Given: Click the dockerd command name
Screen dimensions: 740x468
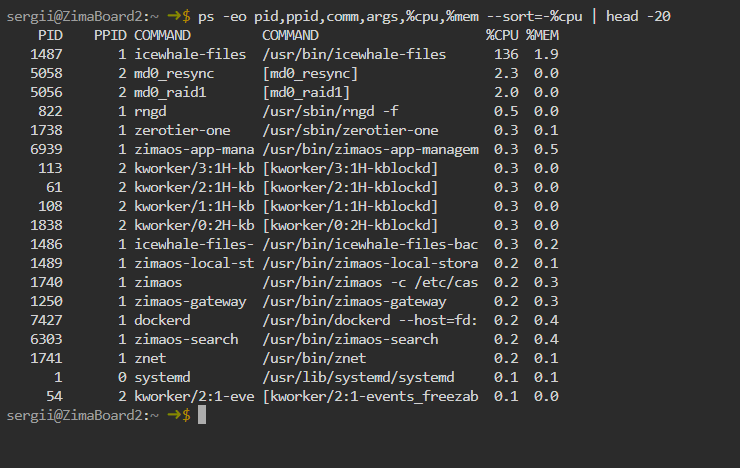Looking at the screenshot, I should [162, 320].
